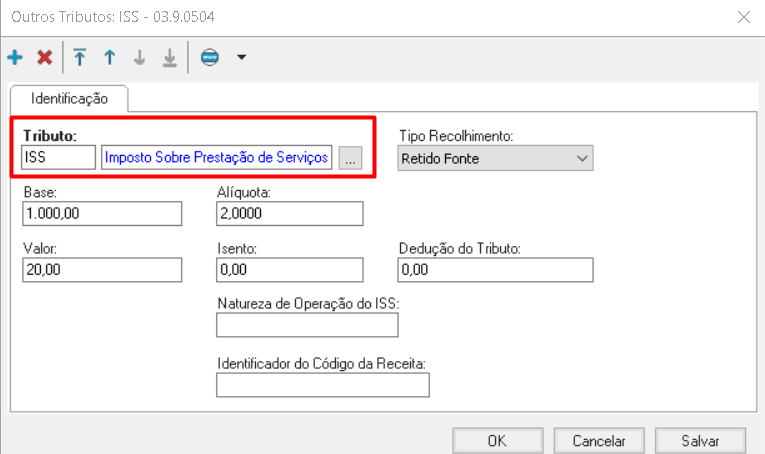Confirm with the OK button
Viewport: 765px width, 454px height.
[498, 441]
